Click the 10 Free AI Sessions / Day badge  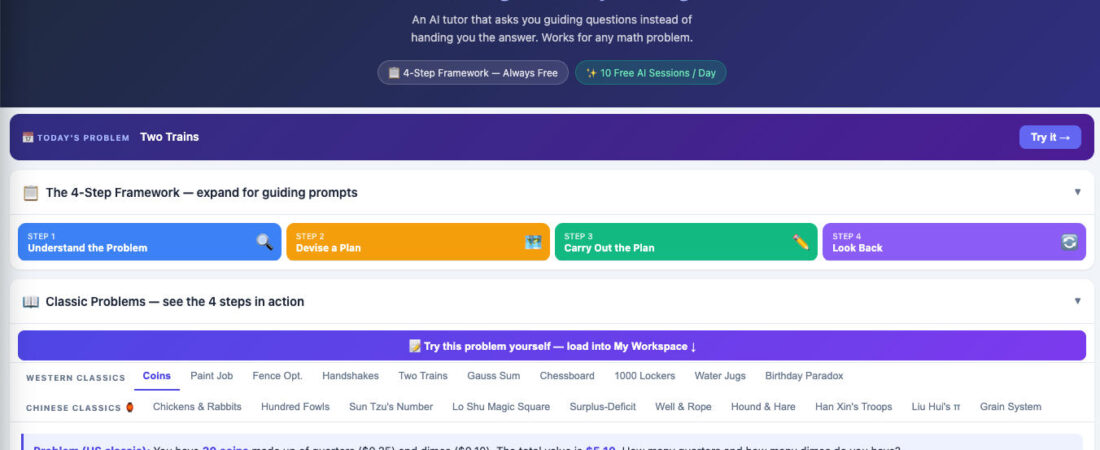pos(650,73)
